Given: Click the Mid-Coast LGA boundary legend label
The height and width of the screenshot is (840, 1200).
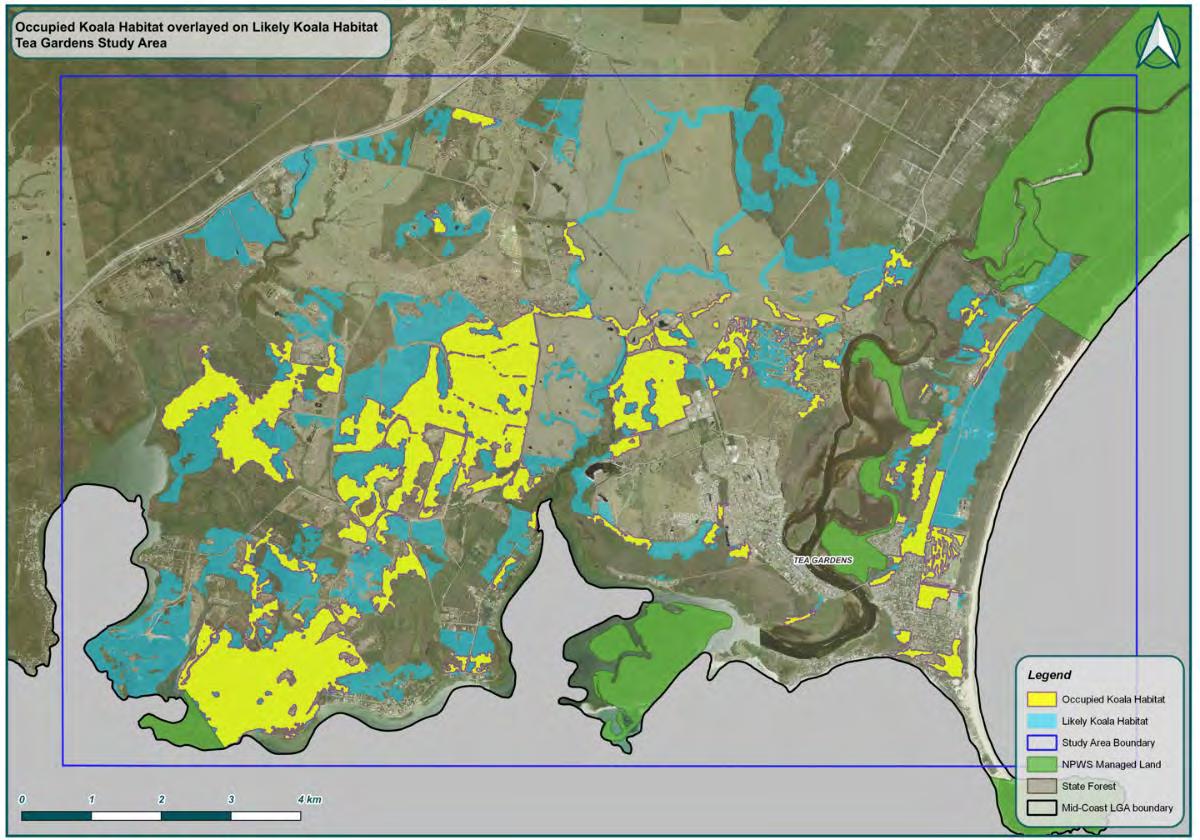Looking at the screenshot, I should pos(1117,808).
